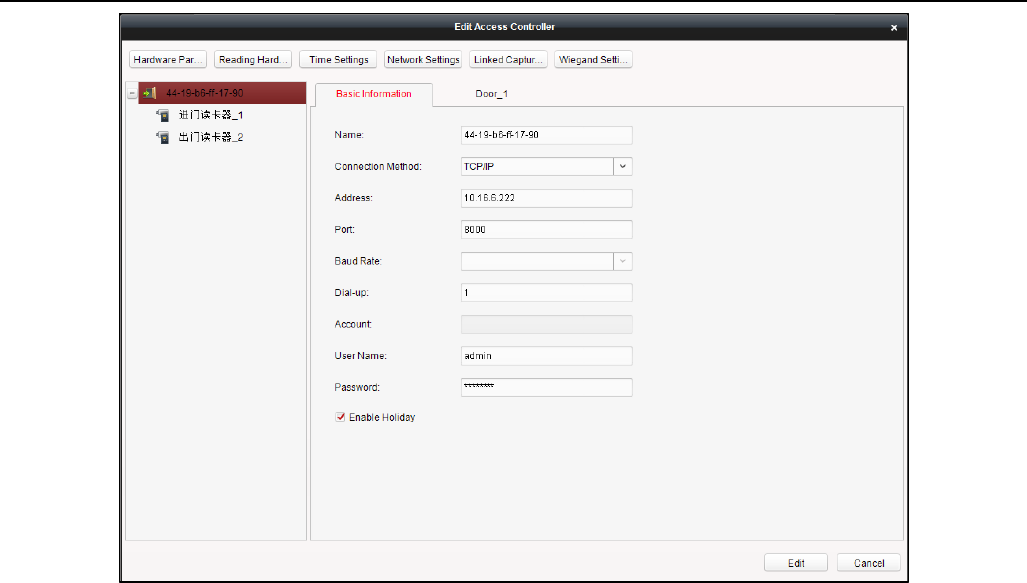The image size is (1027, 583).
Task: Click the Cancel button
Action: click(868, 563)
